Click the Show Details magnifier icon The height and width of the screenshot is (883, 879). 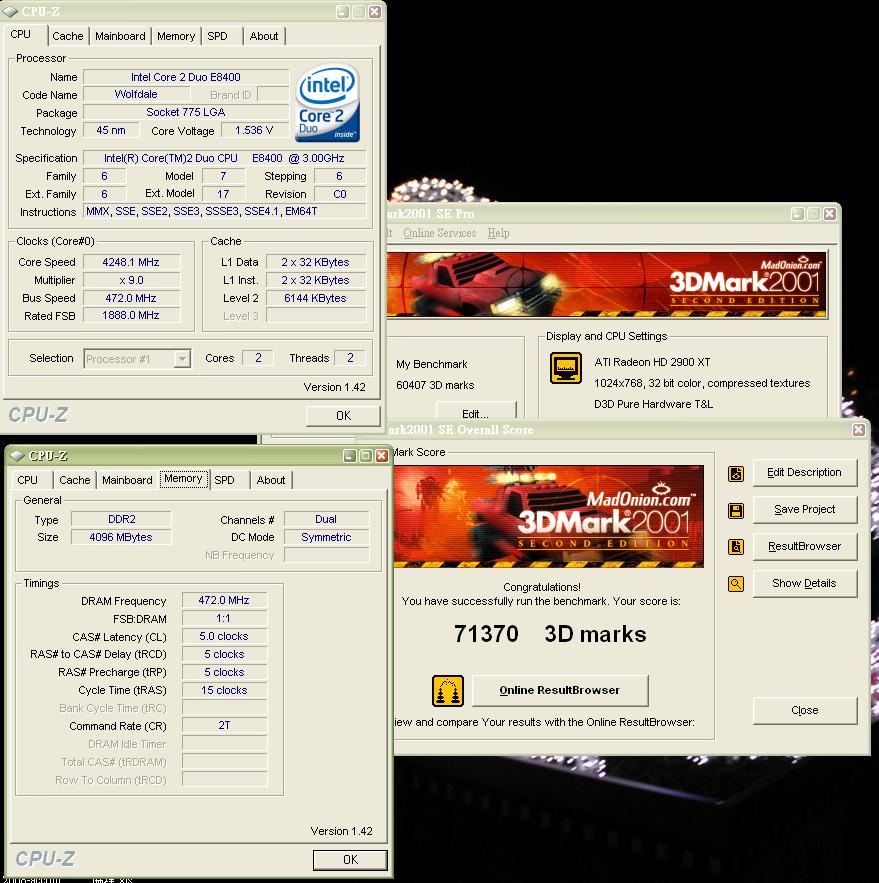pyautogui.click(x=735, y=583)
